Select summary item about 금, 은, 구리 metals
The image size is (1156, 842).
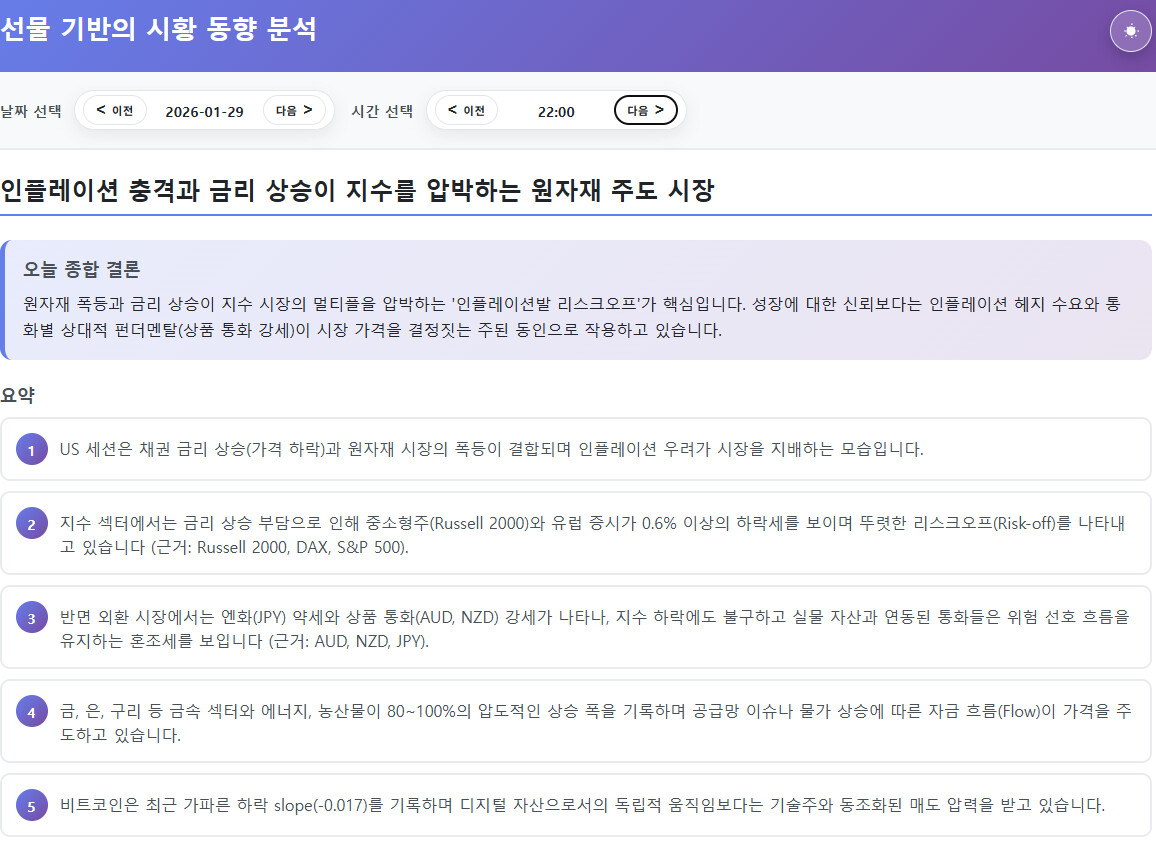(x=590, y=722)
